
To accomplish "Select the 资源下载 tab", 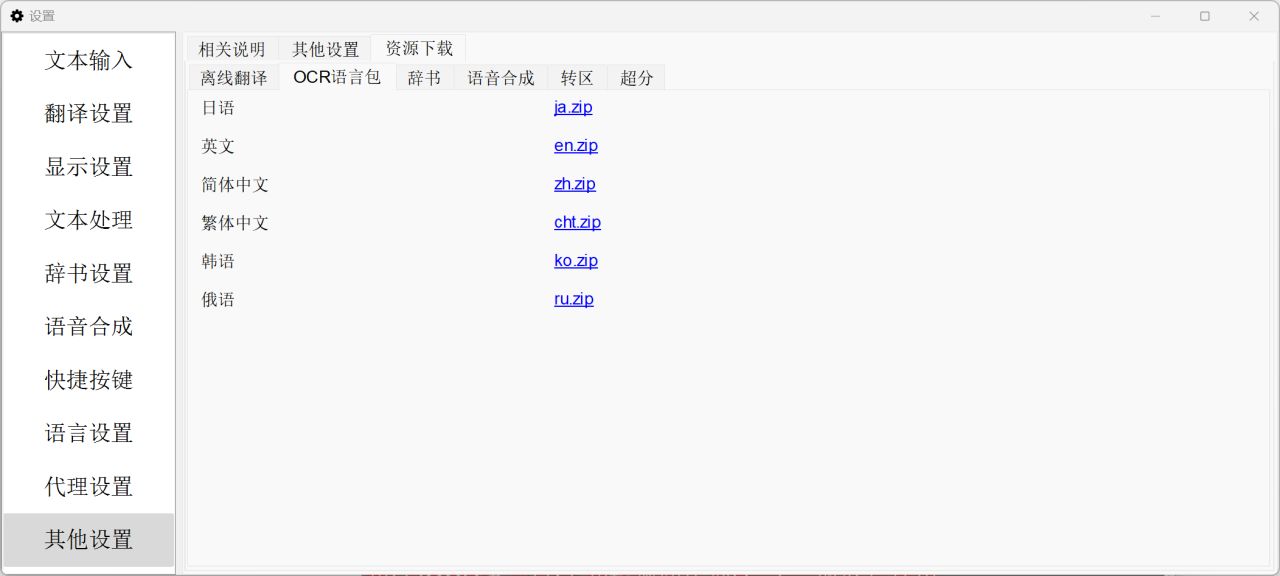I will (419, 48).
